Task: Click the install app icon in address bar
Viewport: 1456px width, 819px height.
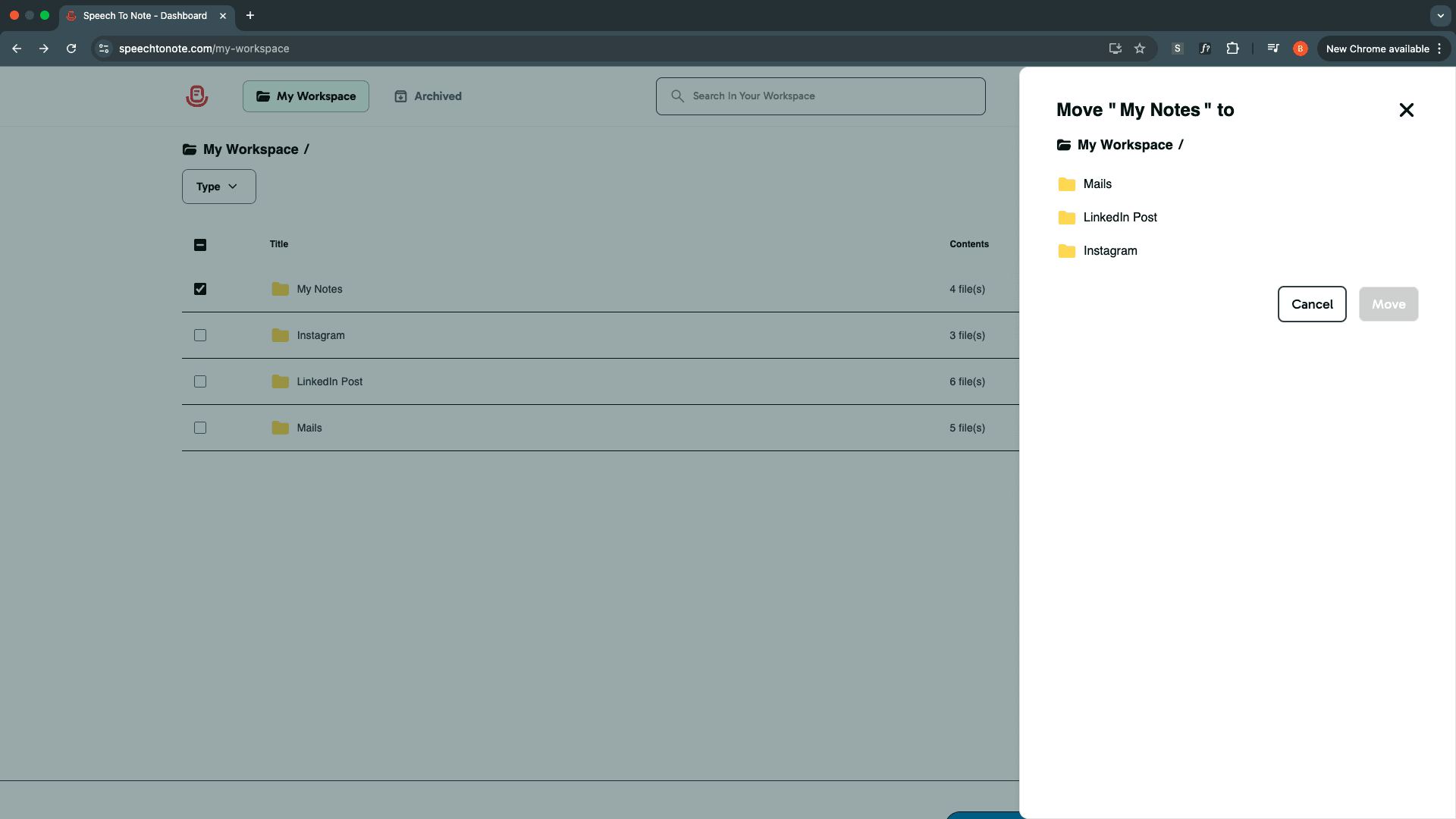Action: click(1115, 49)
